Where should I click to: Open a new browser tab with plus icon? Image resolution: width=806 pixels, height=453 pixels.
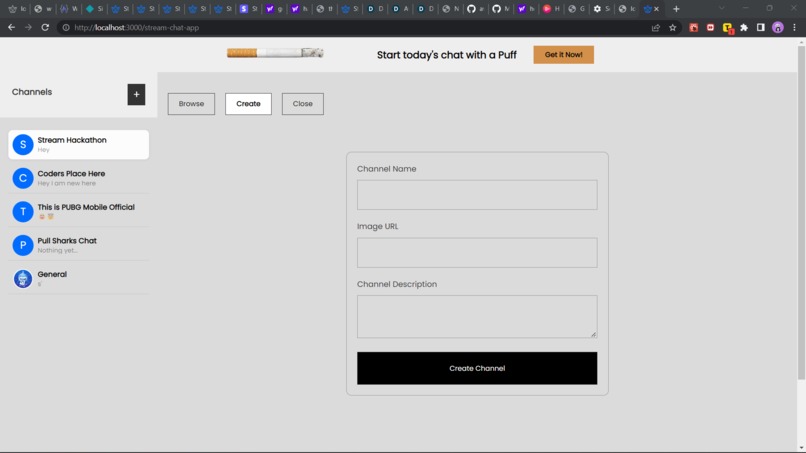(x=676, y=9)
